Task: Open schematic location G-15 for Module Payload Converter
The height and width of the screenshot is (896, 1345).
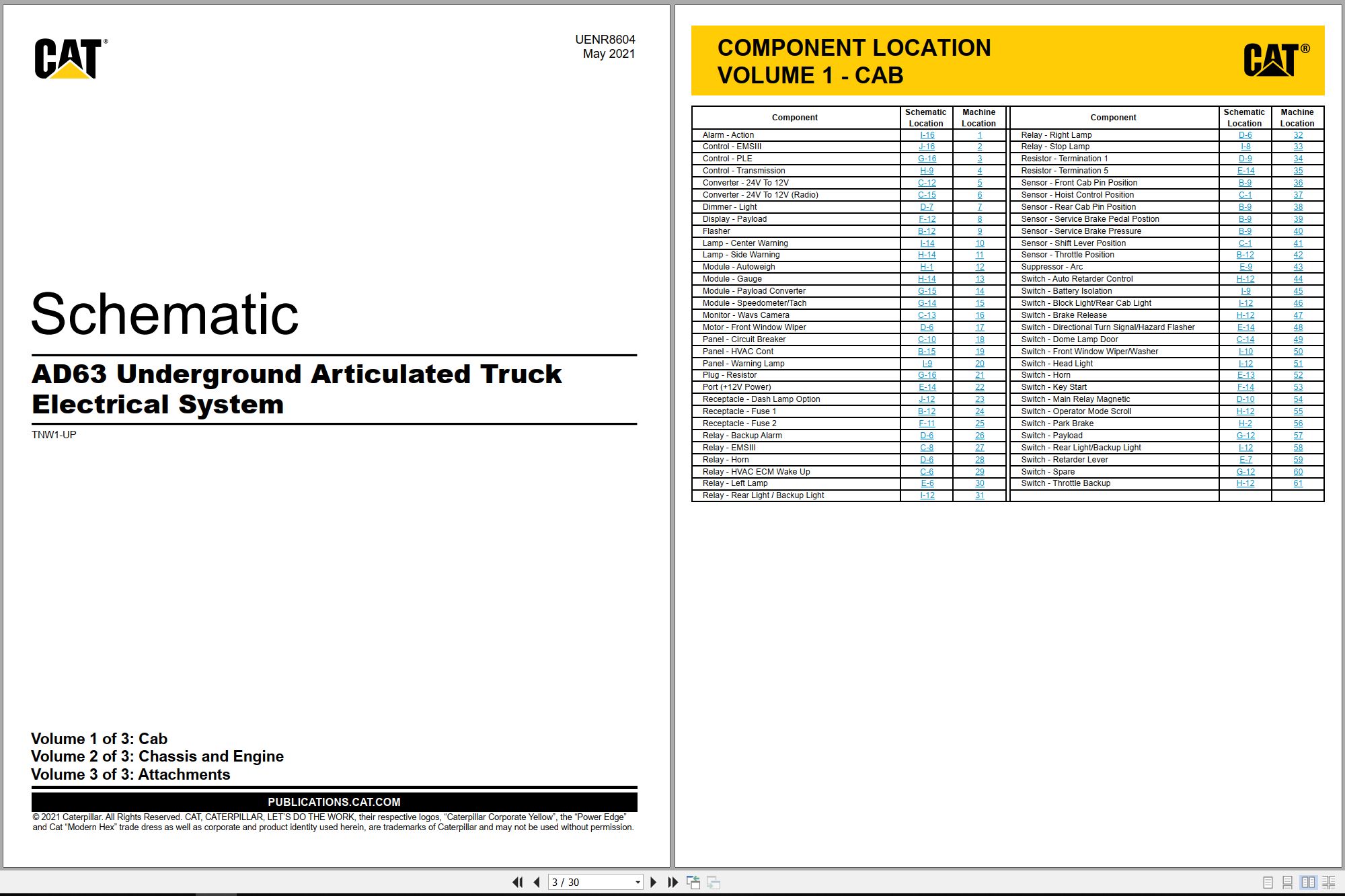Action: click(927, 291)
